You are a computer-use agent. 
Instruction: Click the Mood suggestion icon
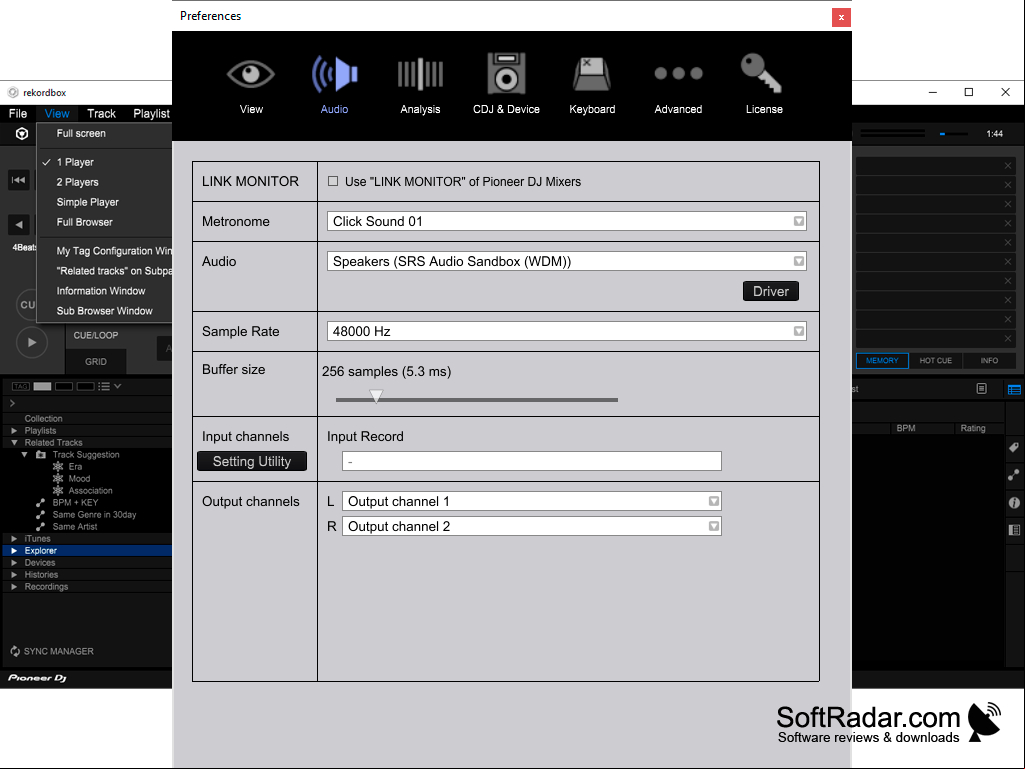(58, 479)
